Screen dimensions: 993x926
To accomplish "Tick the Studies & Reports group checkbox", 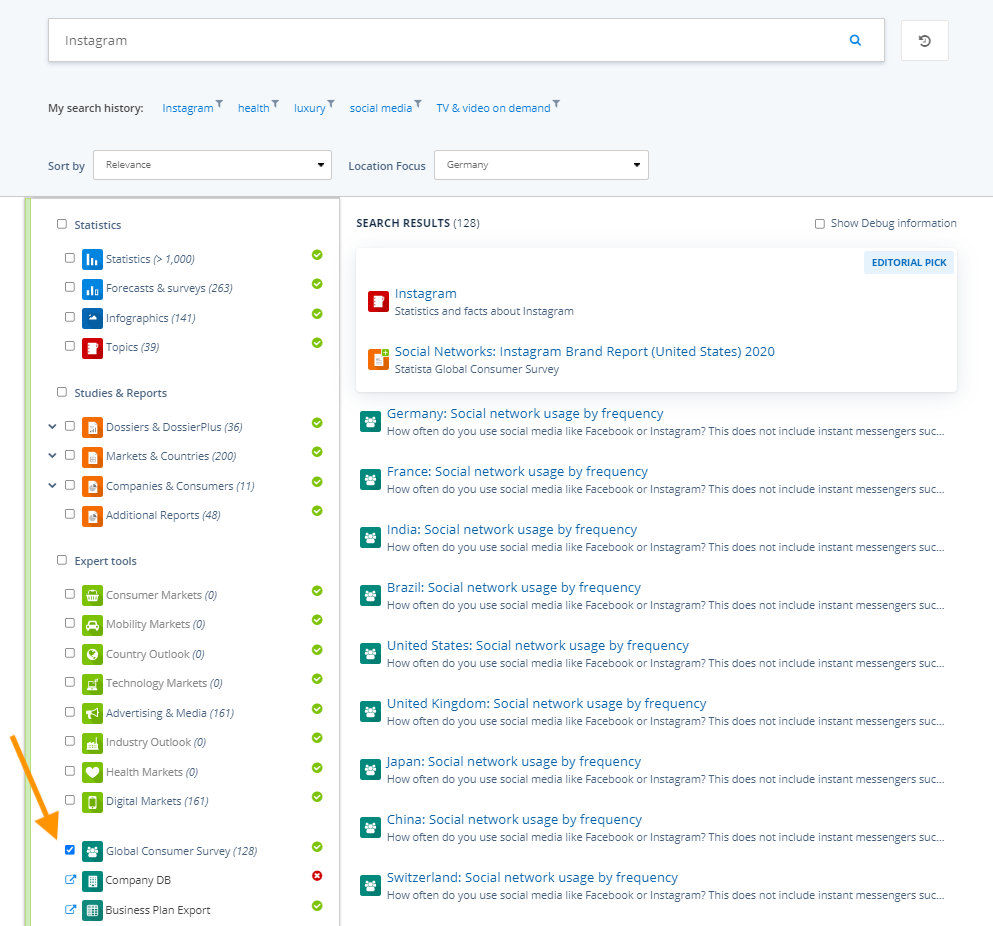I will pos(61,392).
